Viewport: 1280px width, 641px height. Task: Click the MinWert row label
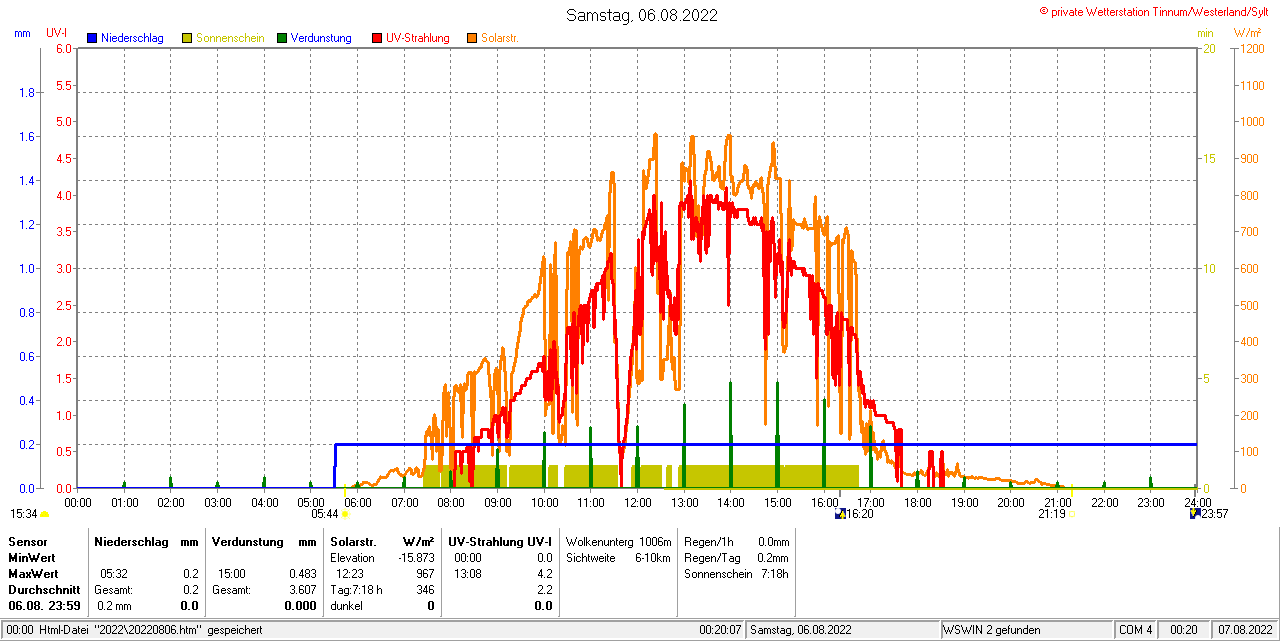point(32,557)
